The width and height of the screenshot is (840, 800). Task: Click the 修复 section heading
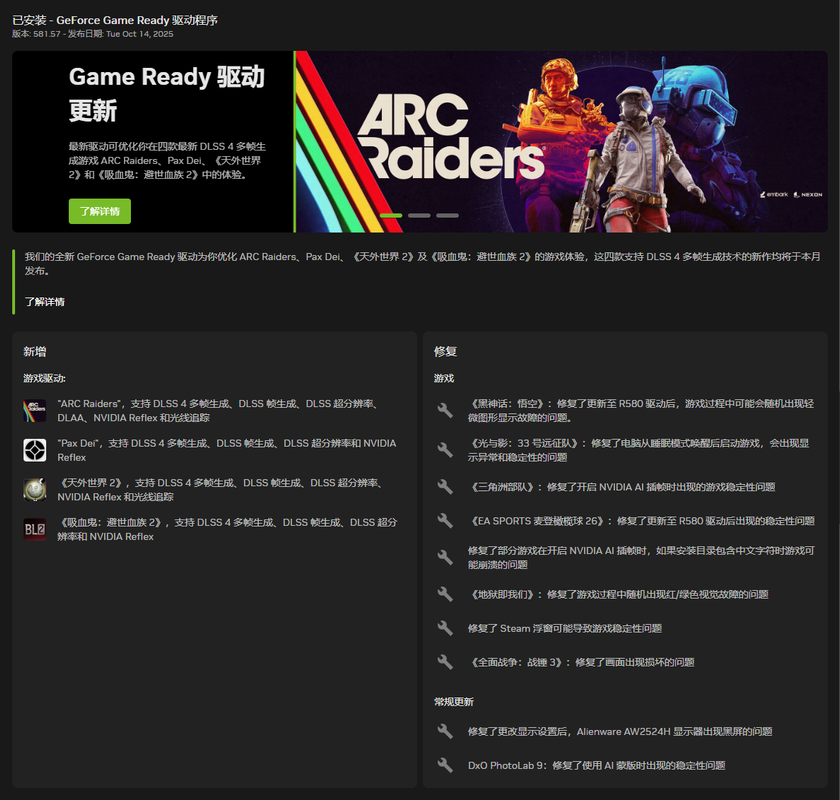click(x=445, y=352)
